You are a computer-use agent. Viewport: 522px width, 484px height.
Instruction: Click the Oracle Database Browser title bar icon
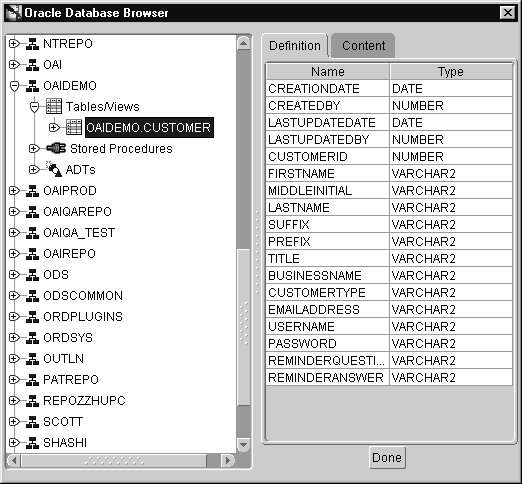click(x=14, y=13)
